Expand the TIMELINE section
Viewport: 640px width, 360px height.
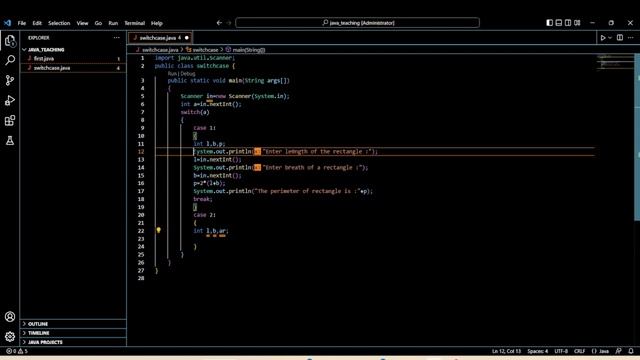click(x=73, y=333)
